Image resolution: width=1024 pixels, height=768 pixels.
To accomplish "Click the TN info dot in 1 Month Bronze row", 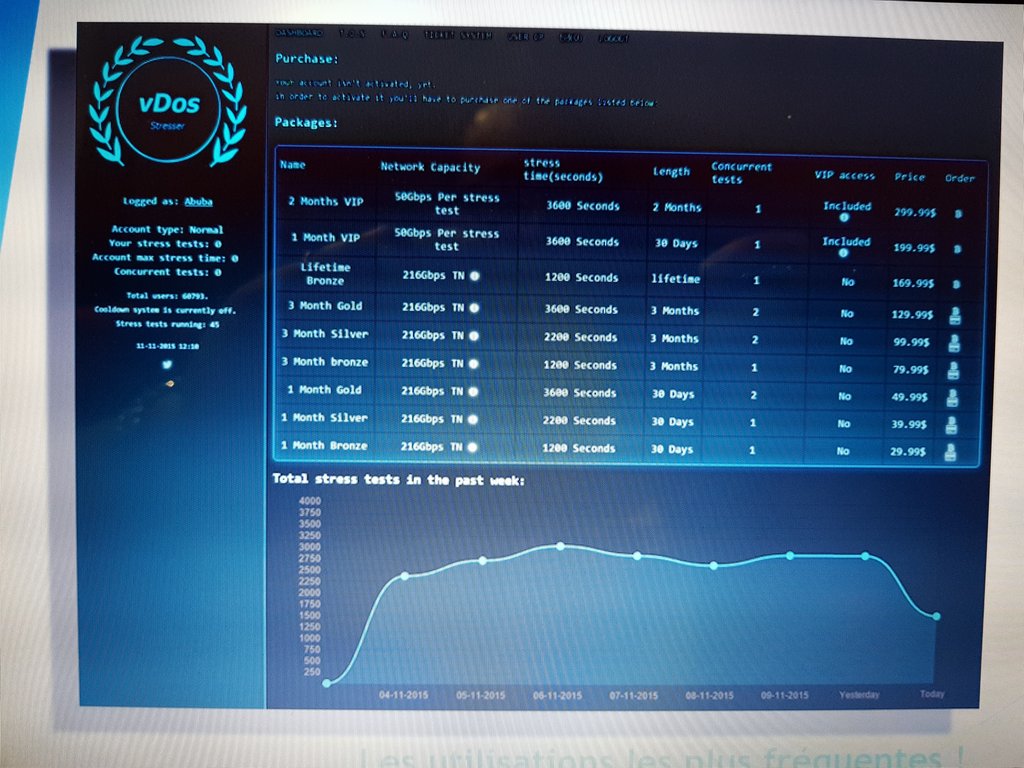I will (x=472, y=447).
